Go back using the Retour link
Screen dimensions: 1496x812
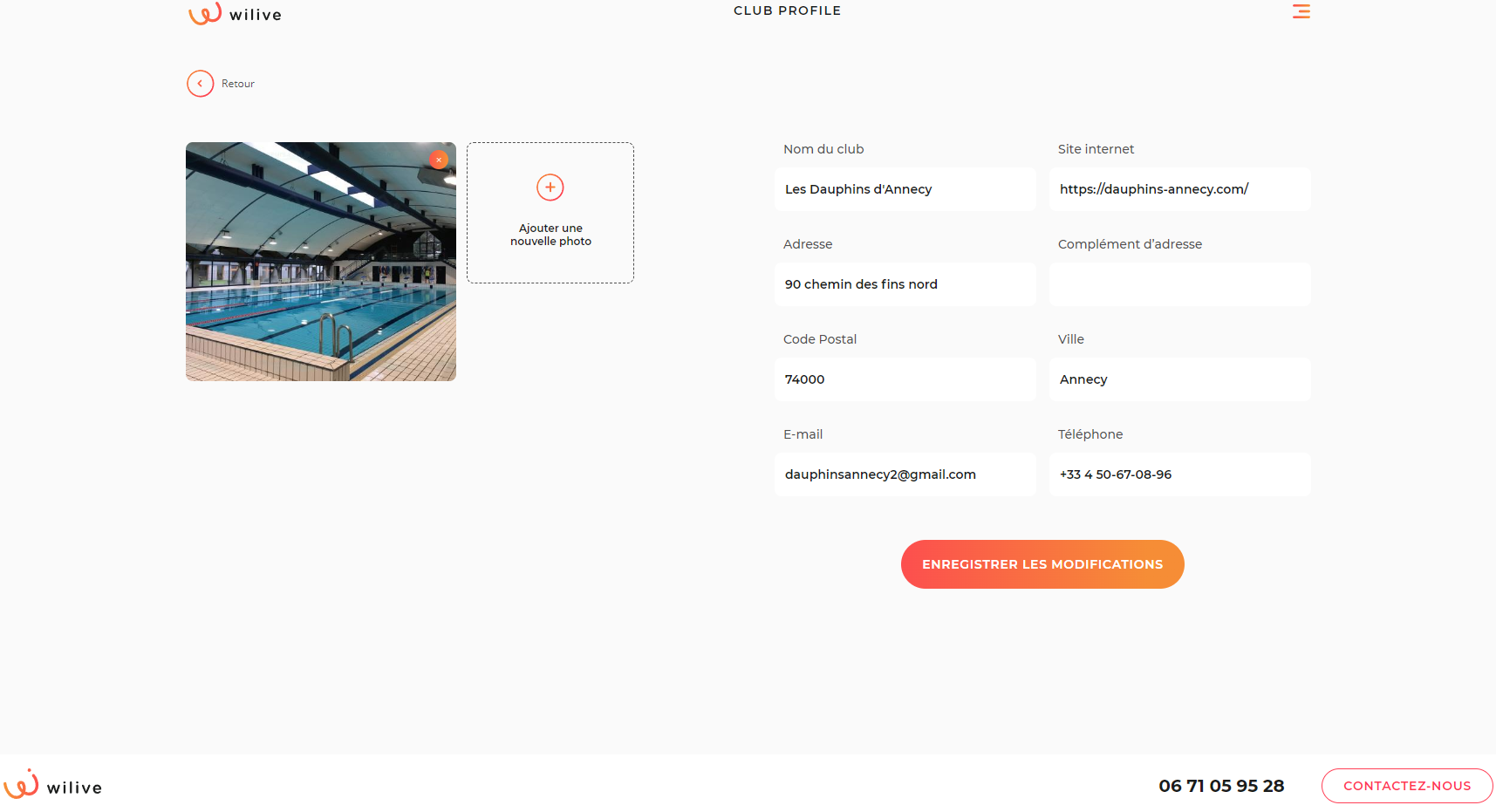pos(238,84)
